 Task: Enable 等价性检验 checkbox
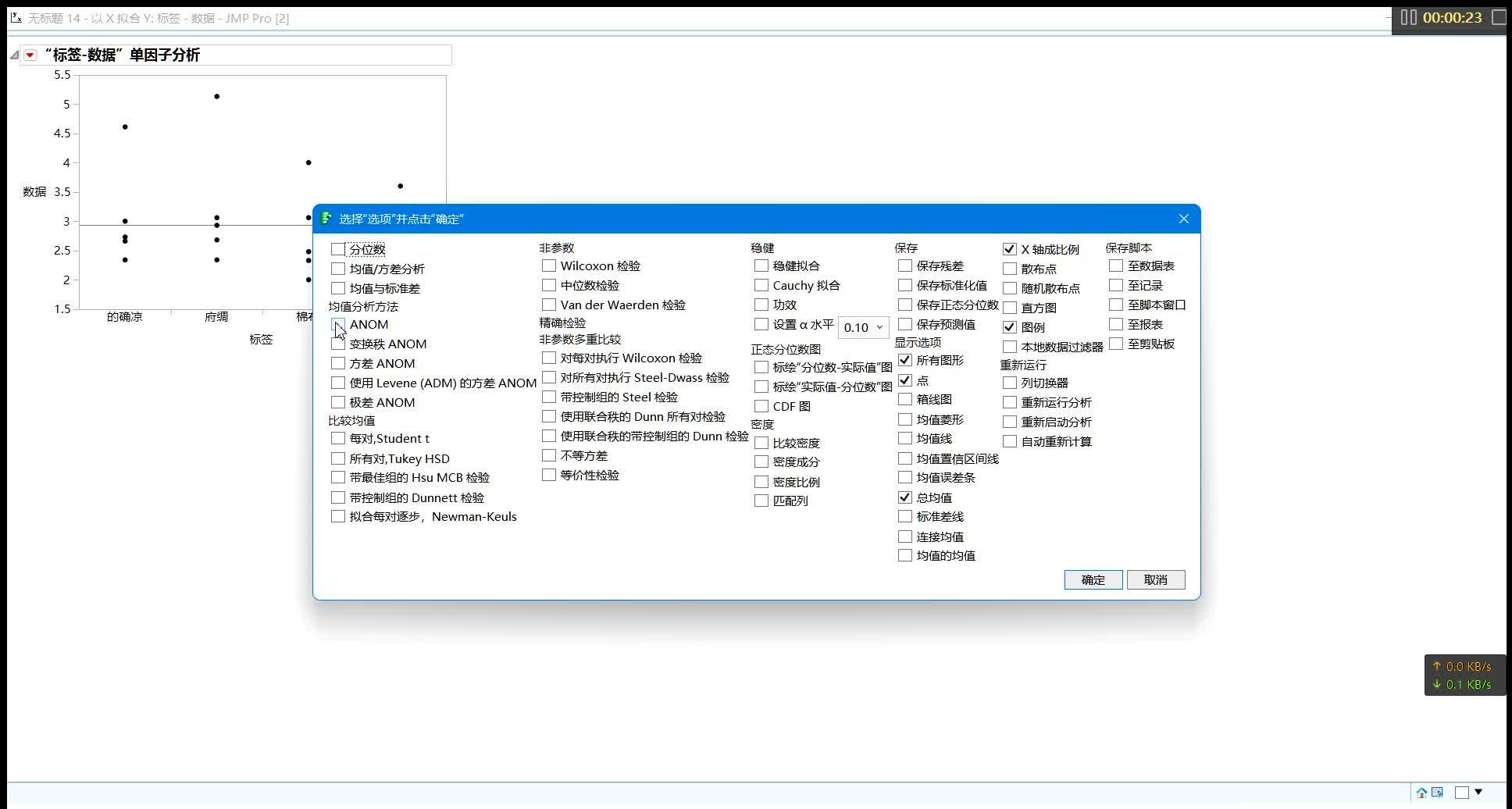[549, 475]
